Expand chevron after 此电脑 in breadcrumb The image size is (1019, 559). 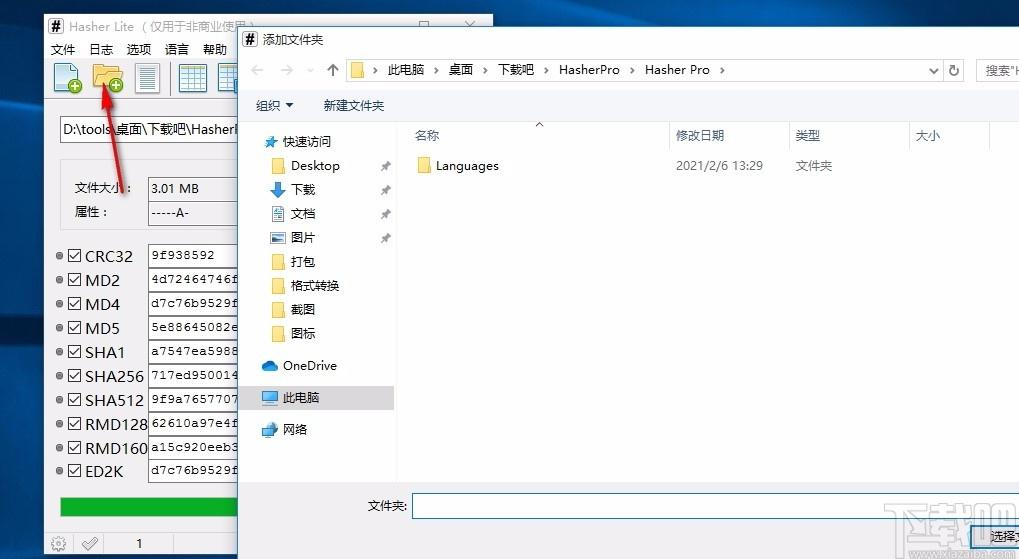436,70
